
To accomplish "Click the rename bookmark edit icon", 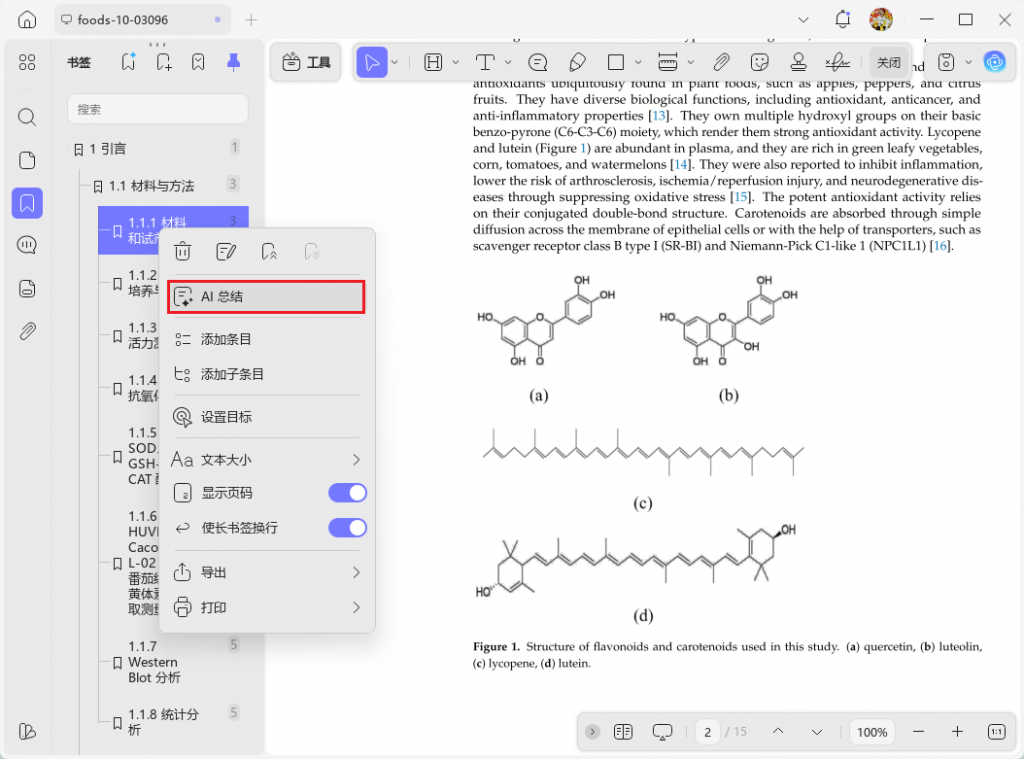I will (226, 251).
